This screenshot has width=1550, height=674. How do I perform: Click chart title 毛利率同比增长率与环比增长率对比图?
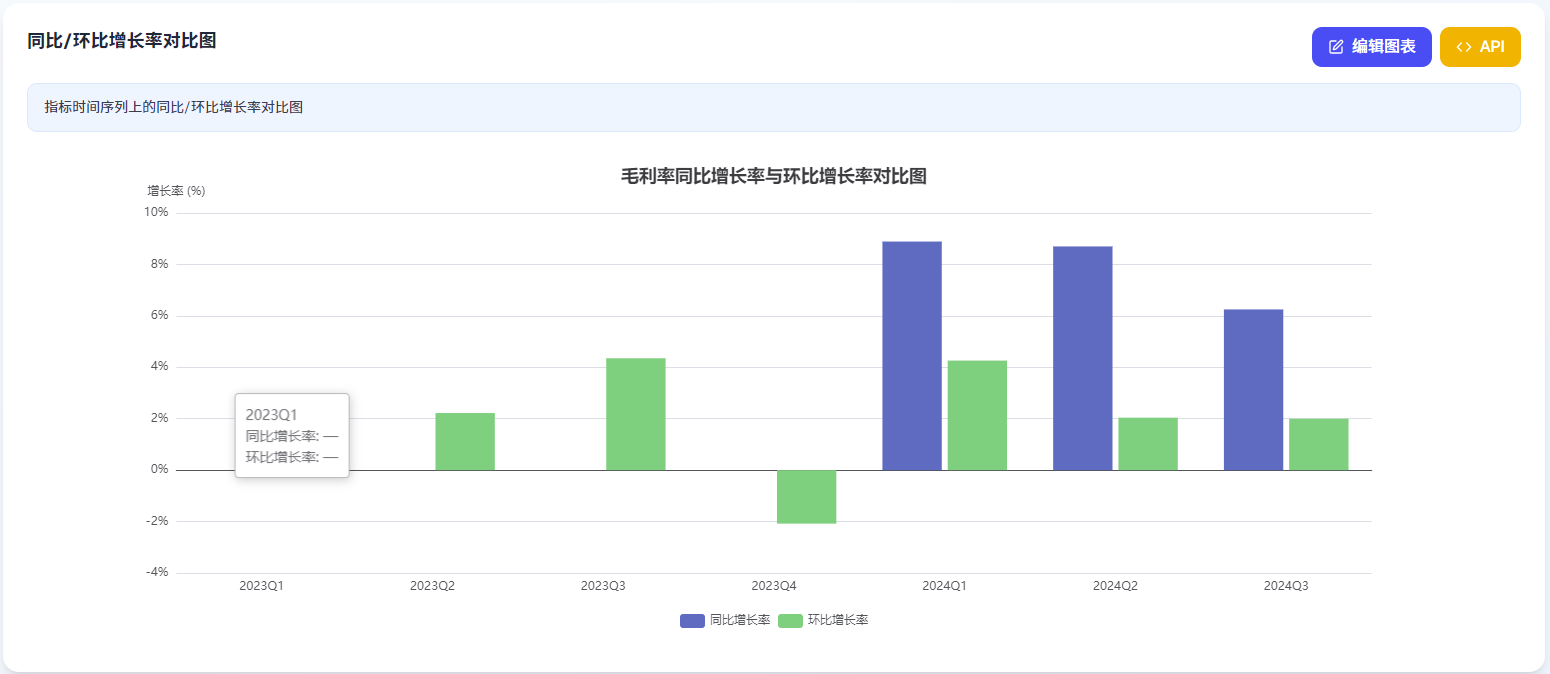click(x=774, y=177)
